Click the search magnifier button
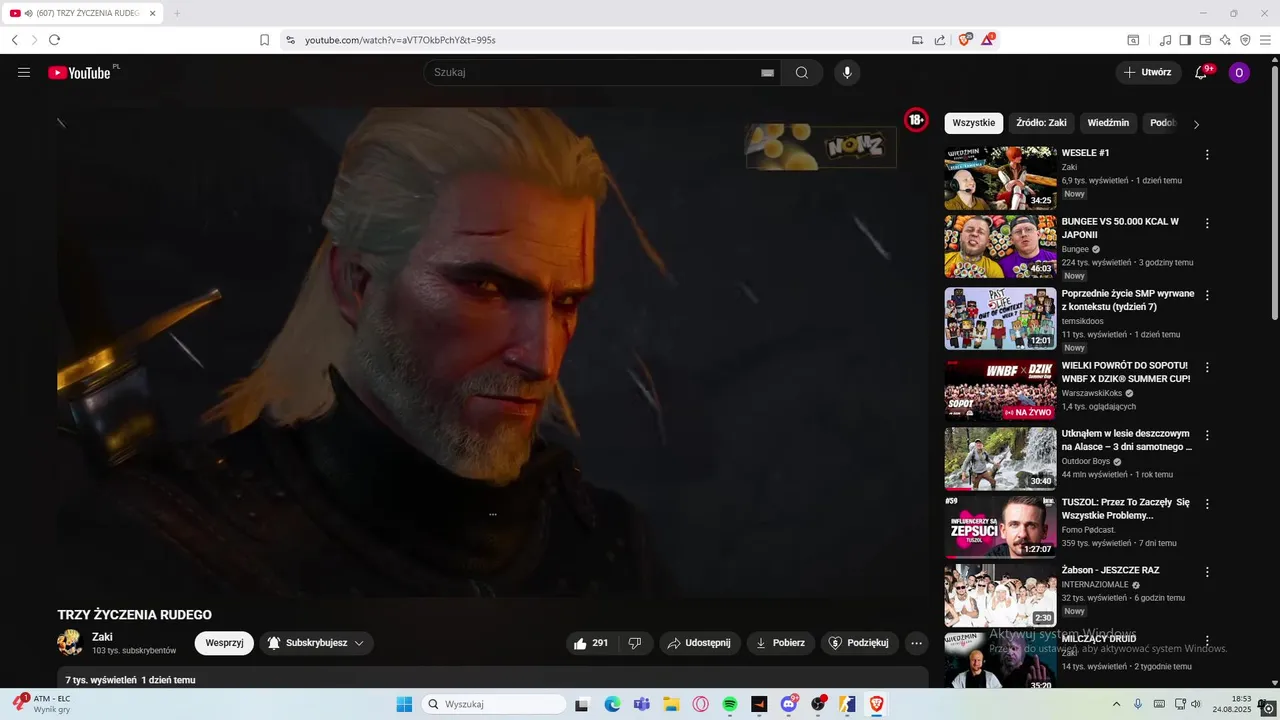 pyautogui.click(x=802, y=72)
